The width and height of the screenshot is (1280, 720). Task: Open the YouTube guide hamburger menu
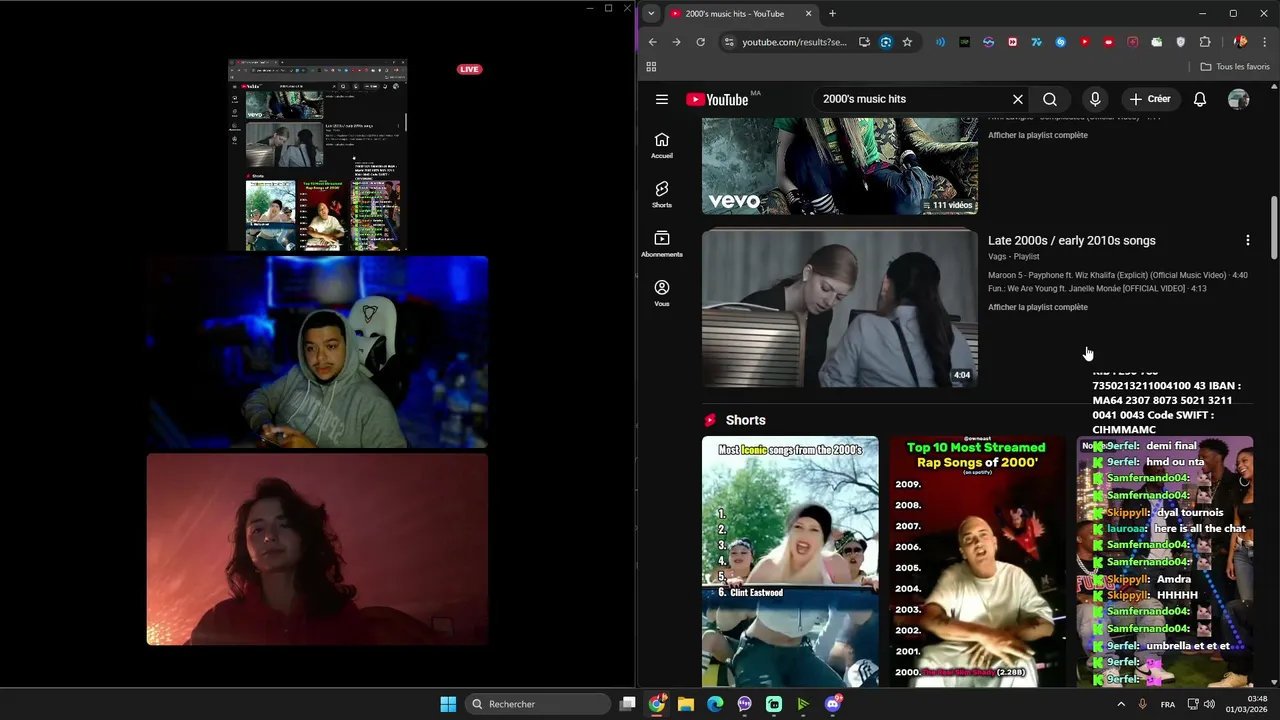(x=662, y=99)
